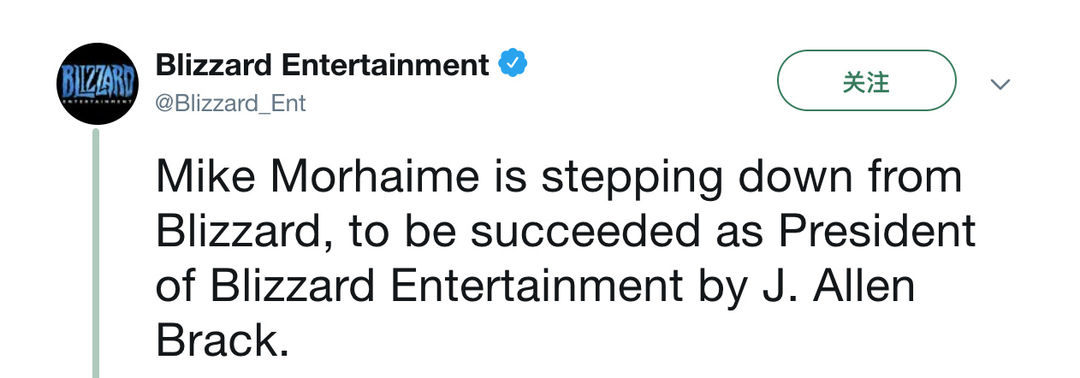Click the name Mike Morhaime in tweet
This screenshot has height=378, width=1080.
click(318, 176)
